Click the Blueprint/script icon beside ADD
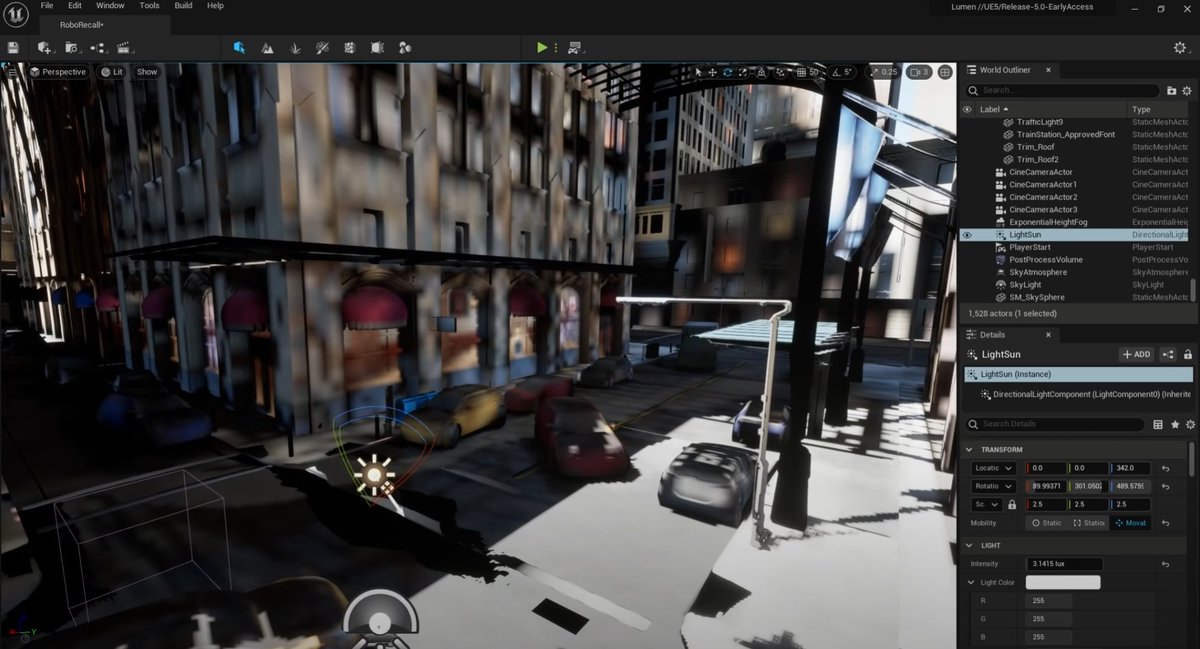 (1168, 354)
